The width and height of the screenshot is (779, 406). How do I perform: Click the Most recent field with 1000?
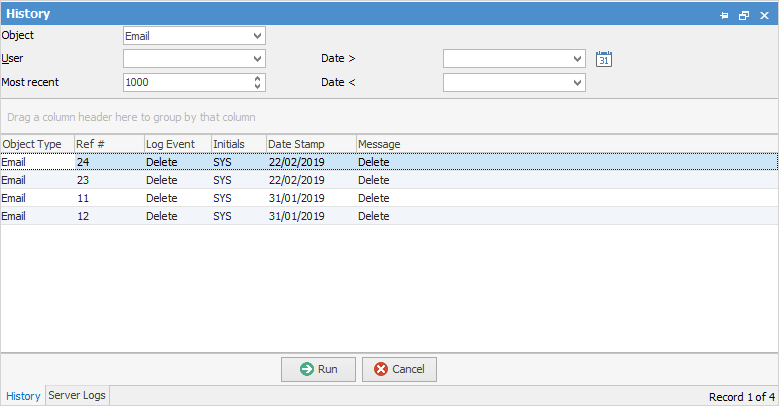point(185,83)
